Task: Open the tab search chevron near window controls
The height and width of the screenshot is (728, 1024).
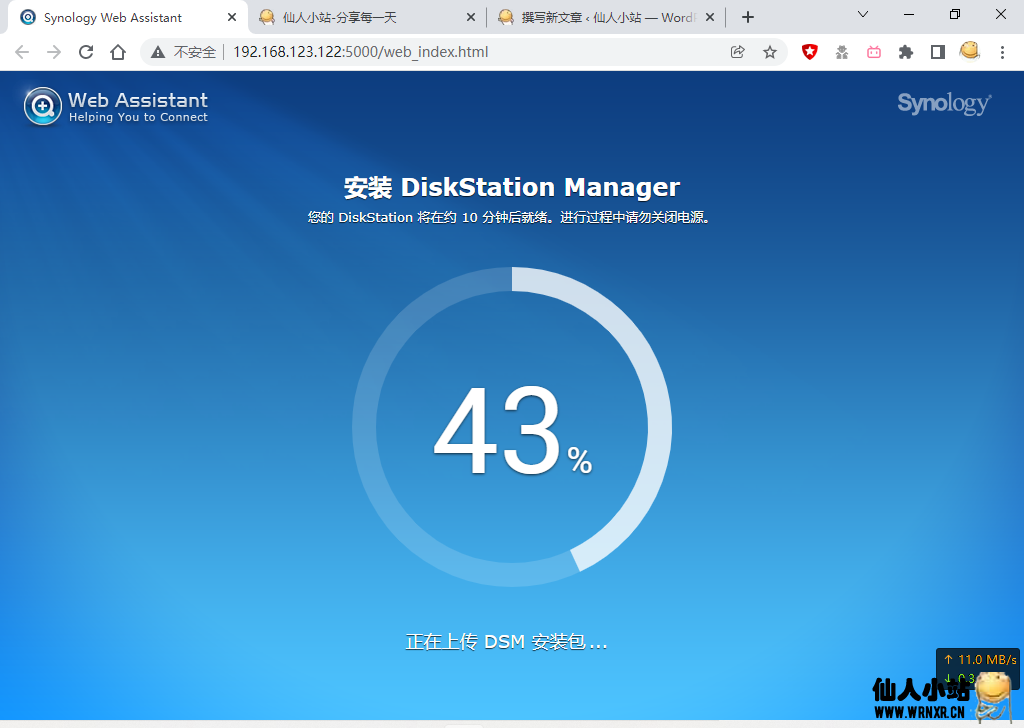Action: [x=865, y=16]
